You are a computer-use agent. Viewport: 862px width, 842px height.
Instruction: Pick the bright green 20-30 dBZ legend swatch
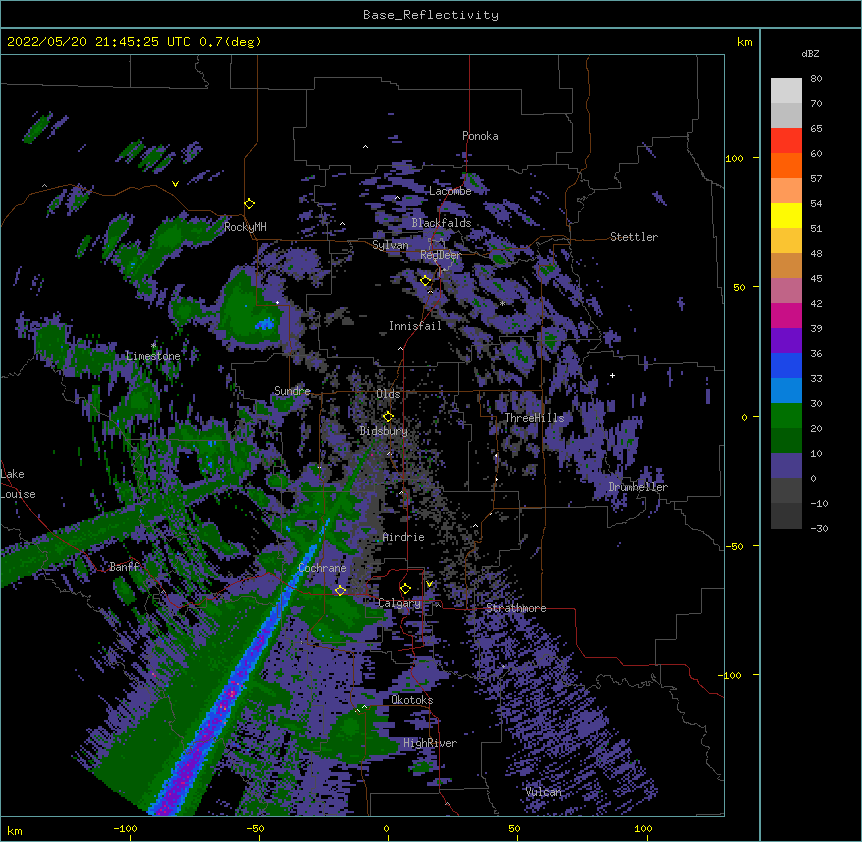click(x=786, y=416)
